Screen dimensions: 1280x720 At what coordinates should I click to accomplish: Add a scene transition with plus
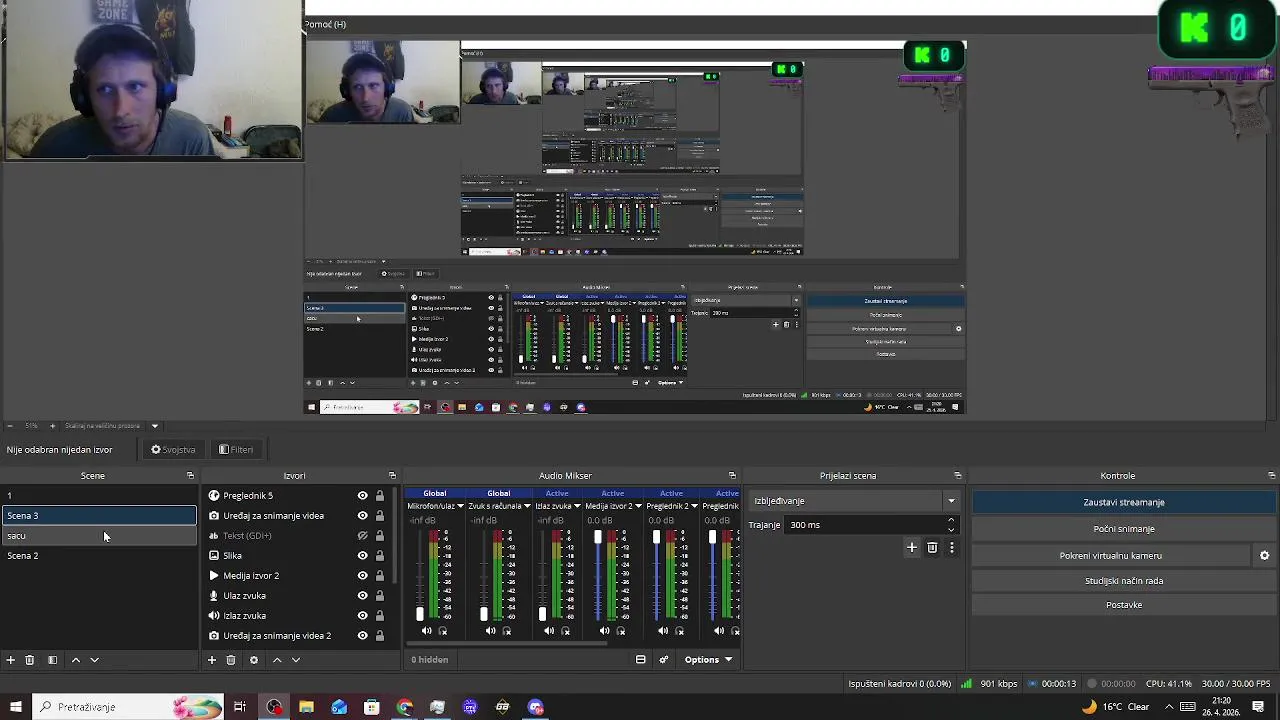click(x=912, y=548)
